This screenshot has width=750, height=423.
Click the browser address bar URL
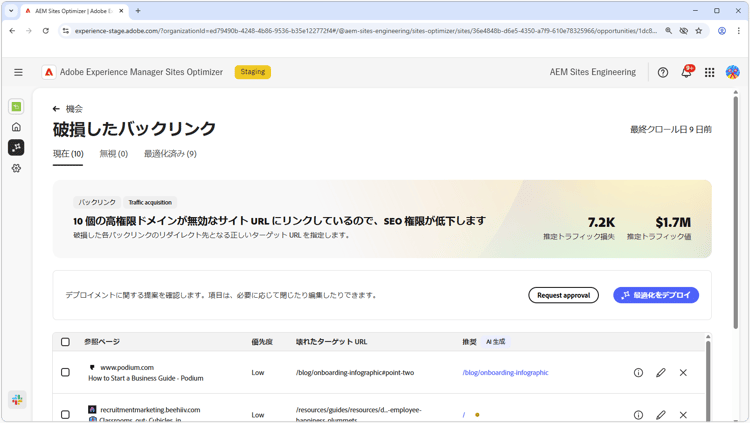click(x=366, y=31)
